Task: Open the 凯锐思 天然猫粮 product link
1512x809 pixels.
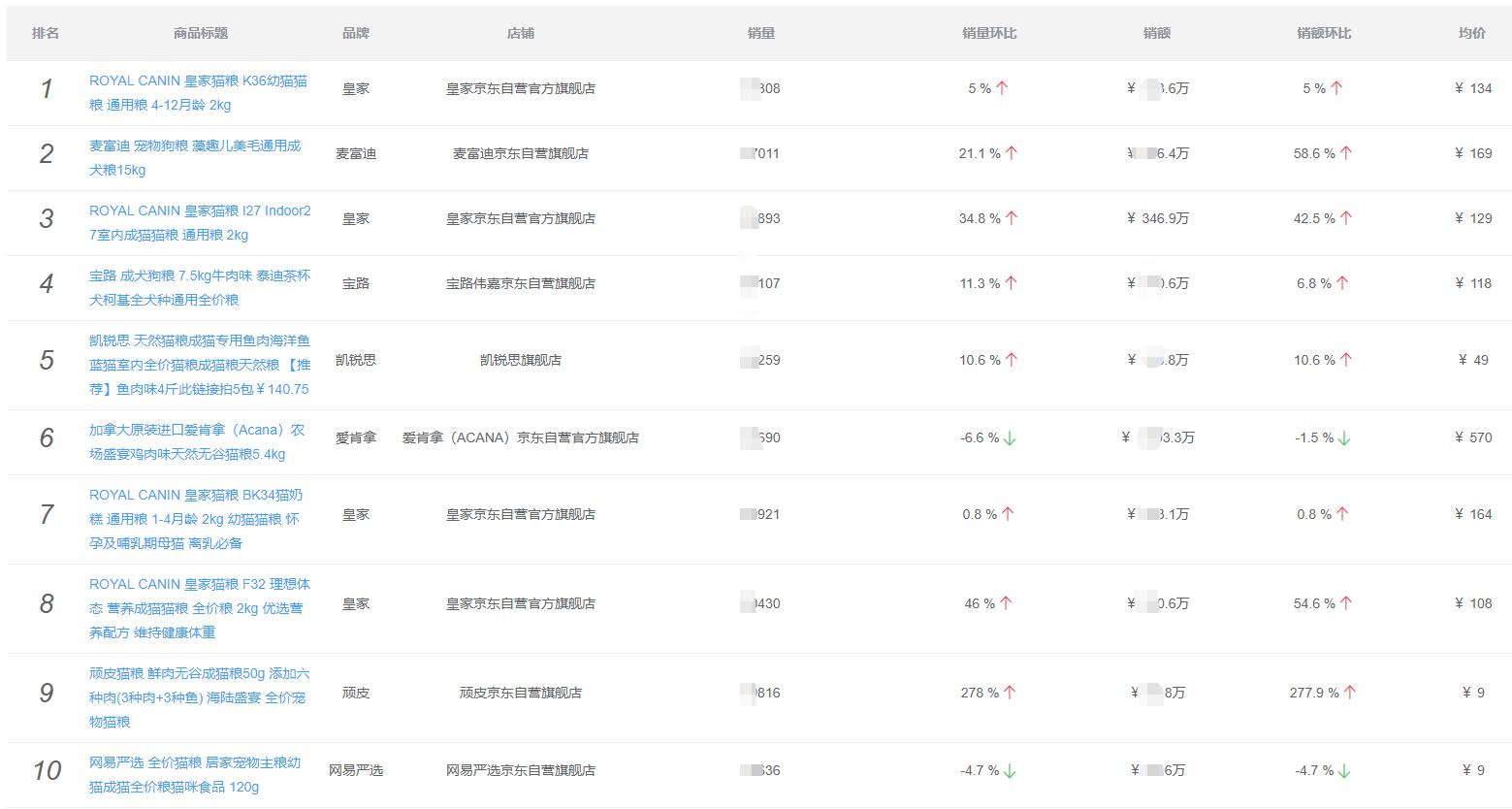Action: 200,365
